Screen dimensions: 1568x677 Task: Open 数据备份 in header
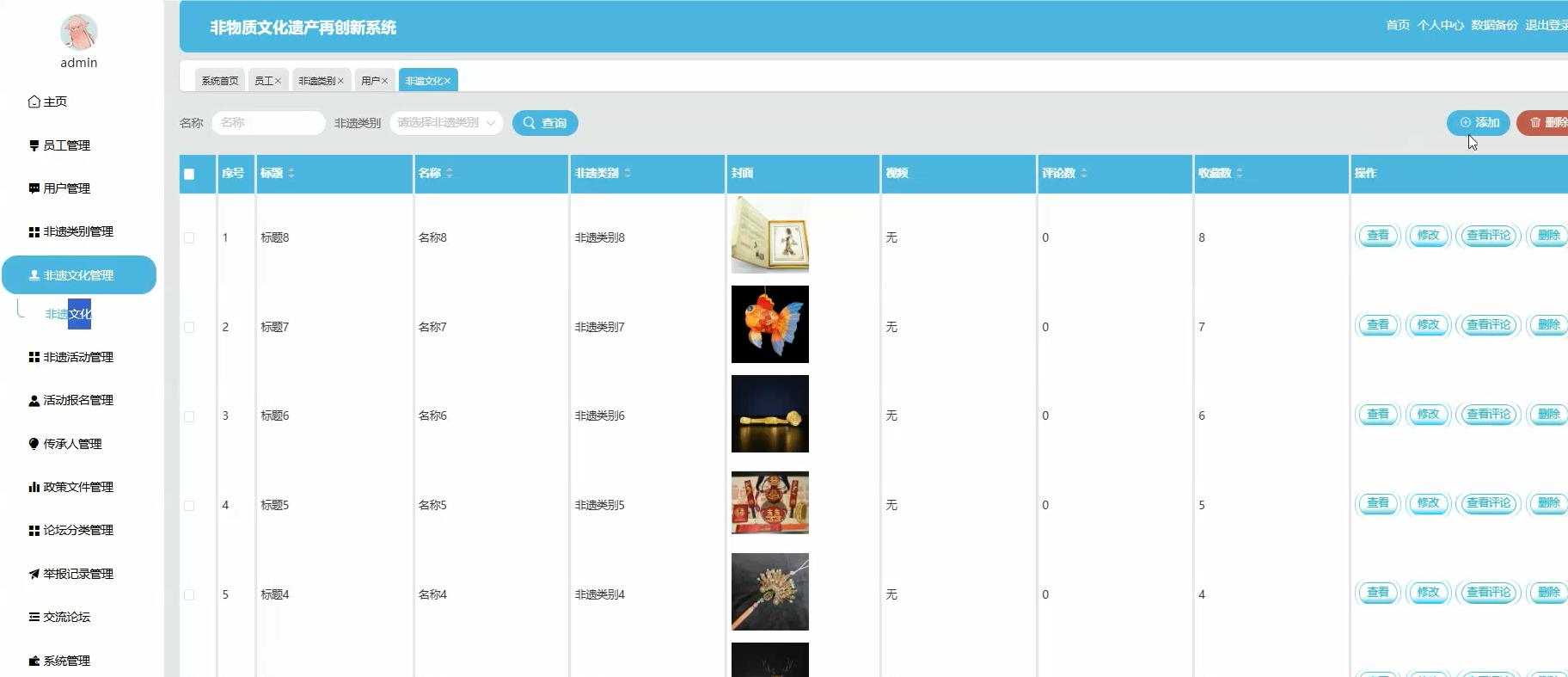[1494, 25]
